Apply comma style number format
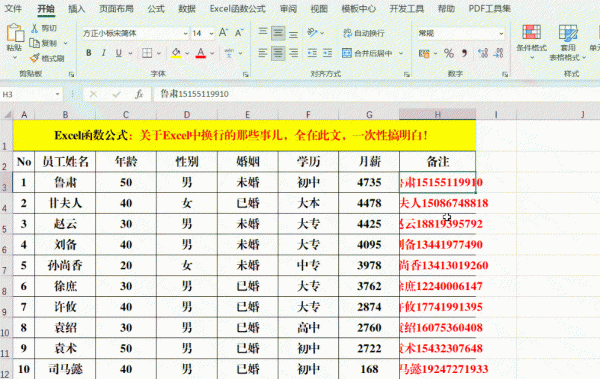This screenshot has width=600, height=379. pos(464,53)
